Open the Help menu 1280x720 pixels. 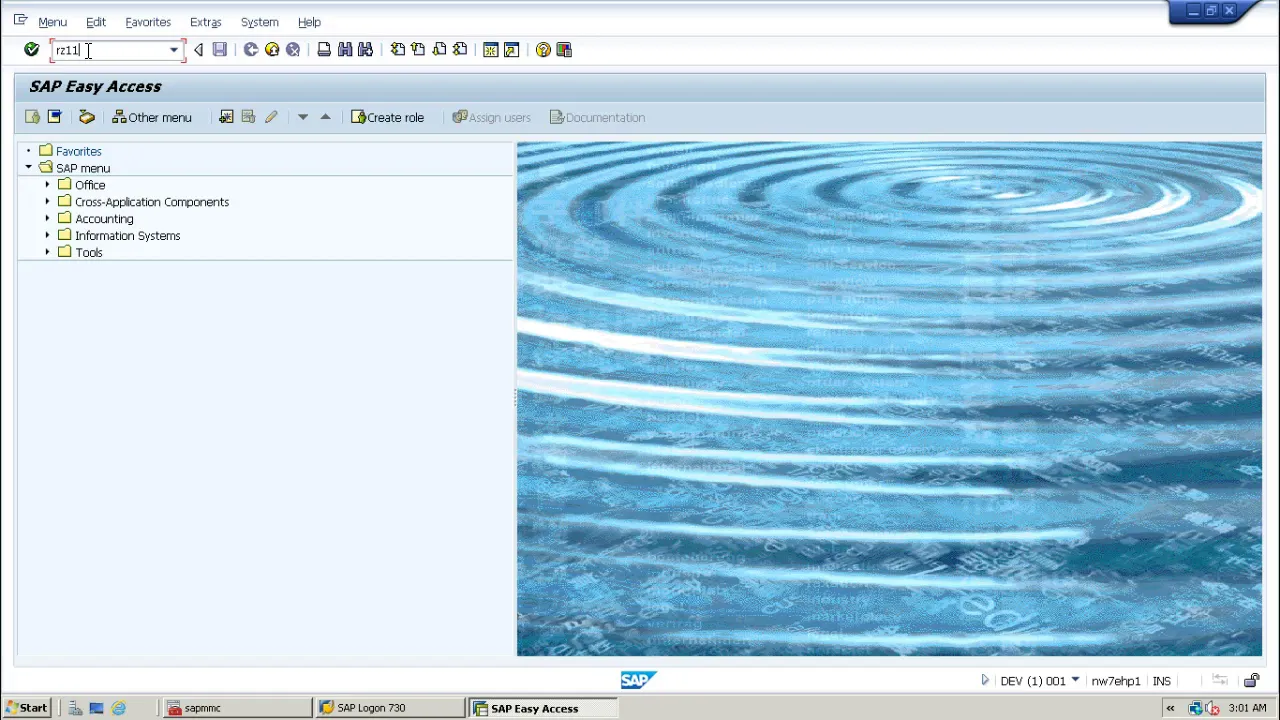click(x=309, y=21)
